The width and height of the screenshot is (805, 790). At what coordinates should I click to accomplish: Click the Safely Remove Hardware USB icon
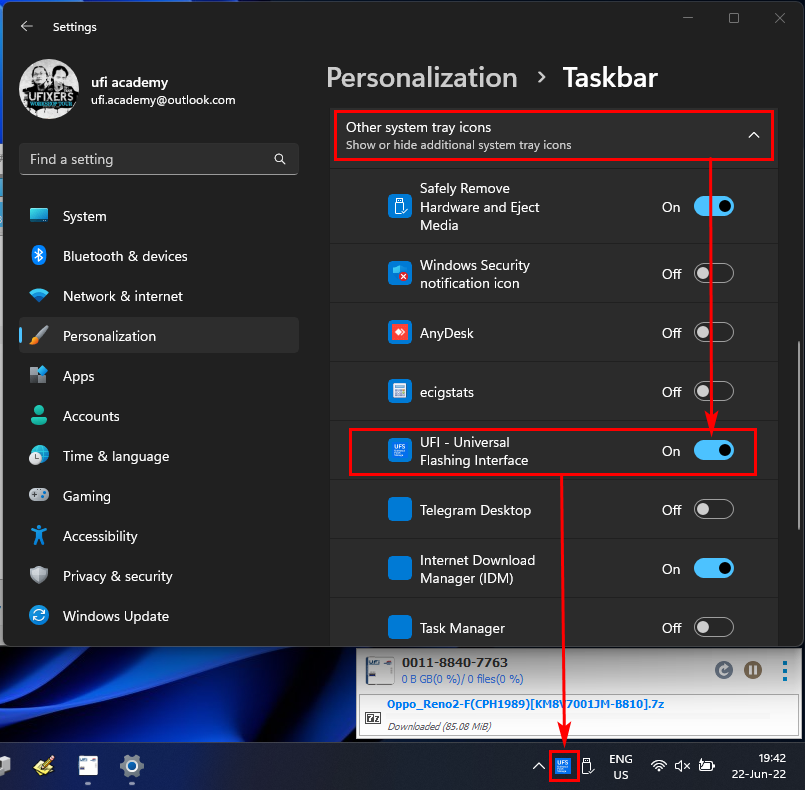[x=399, y=206]
